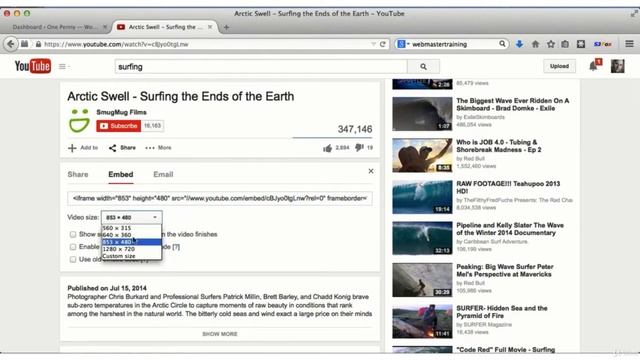The height and width of the screenshot is (360, 640).
Task: Bookmark this page with the star icon
Action: (x=551, y=44)
